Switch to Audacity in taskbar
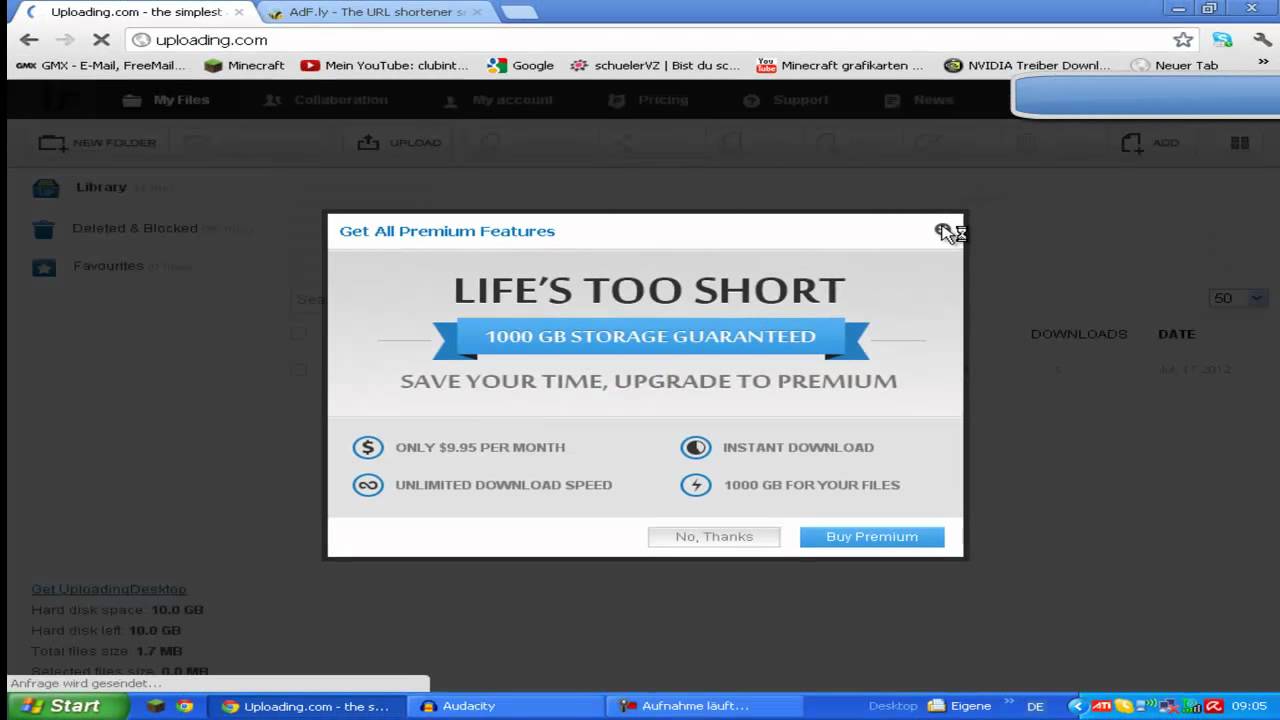Viewport: 1280px width, 720px height. 505,706
